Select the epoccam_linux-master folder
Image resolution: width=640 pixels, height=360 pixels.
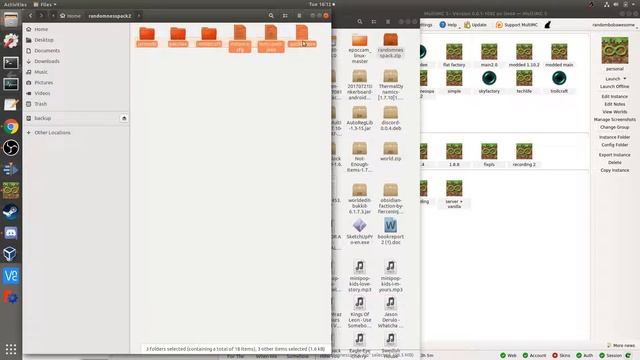pyautogui.click(x=360, y=49)
